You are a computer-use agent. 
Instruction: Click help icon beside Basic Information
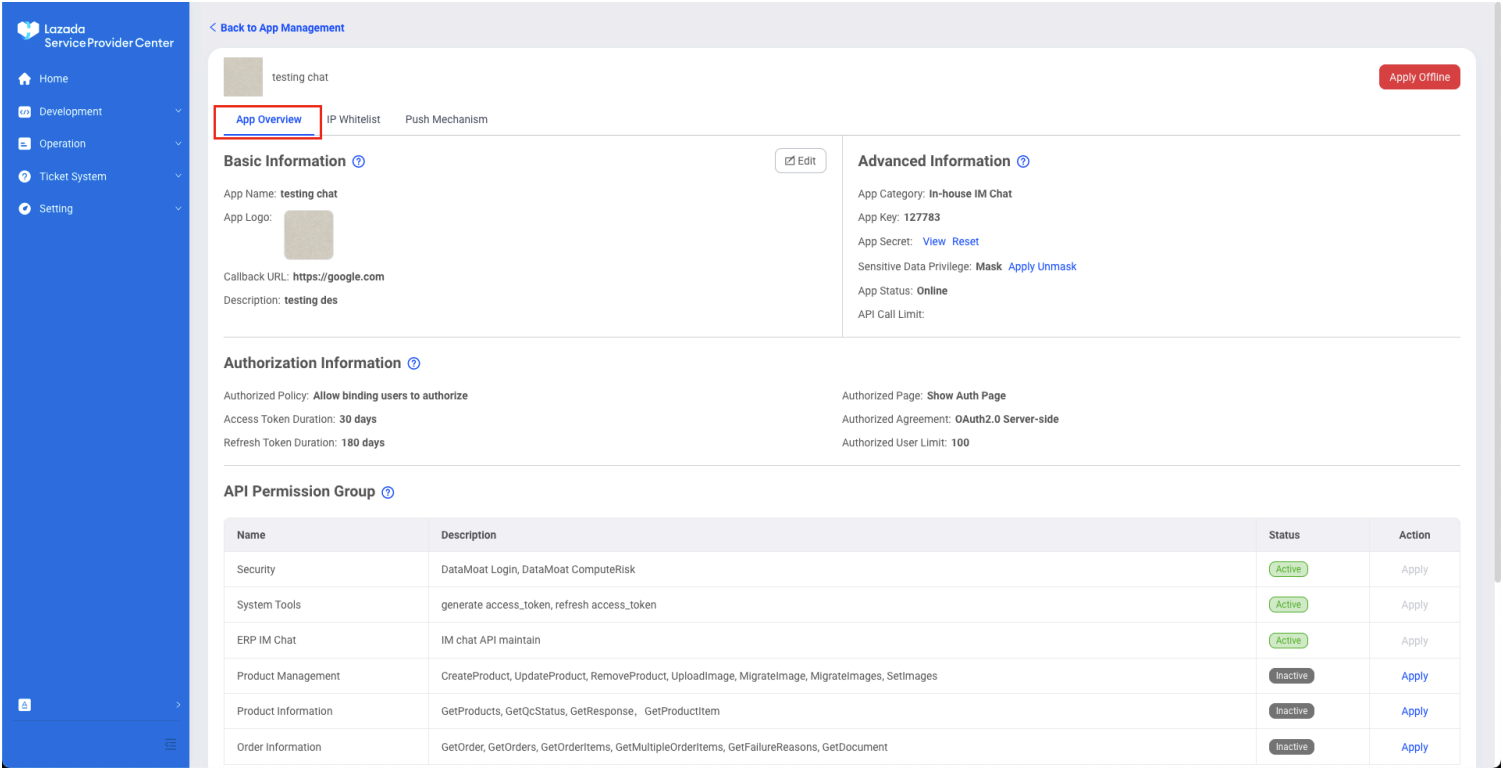(359, 162)
